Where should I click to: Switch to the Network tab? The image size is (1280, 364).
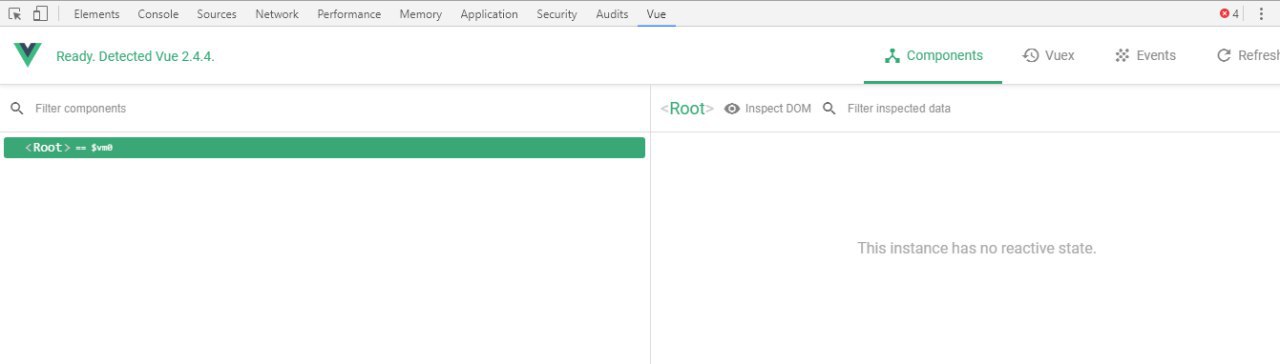coord(277,14)
